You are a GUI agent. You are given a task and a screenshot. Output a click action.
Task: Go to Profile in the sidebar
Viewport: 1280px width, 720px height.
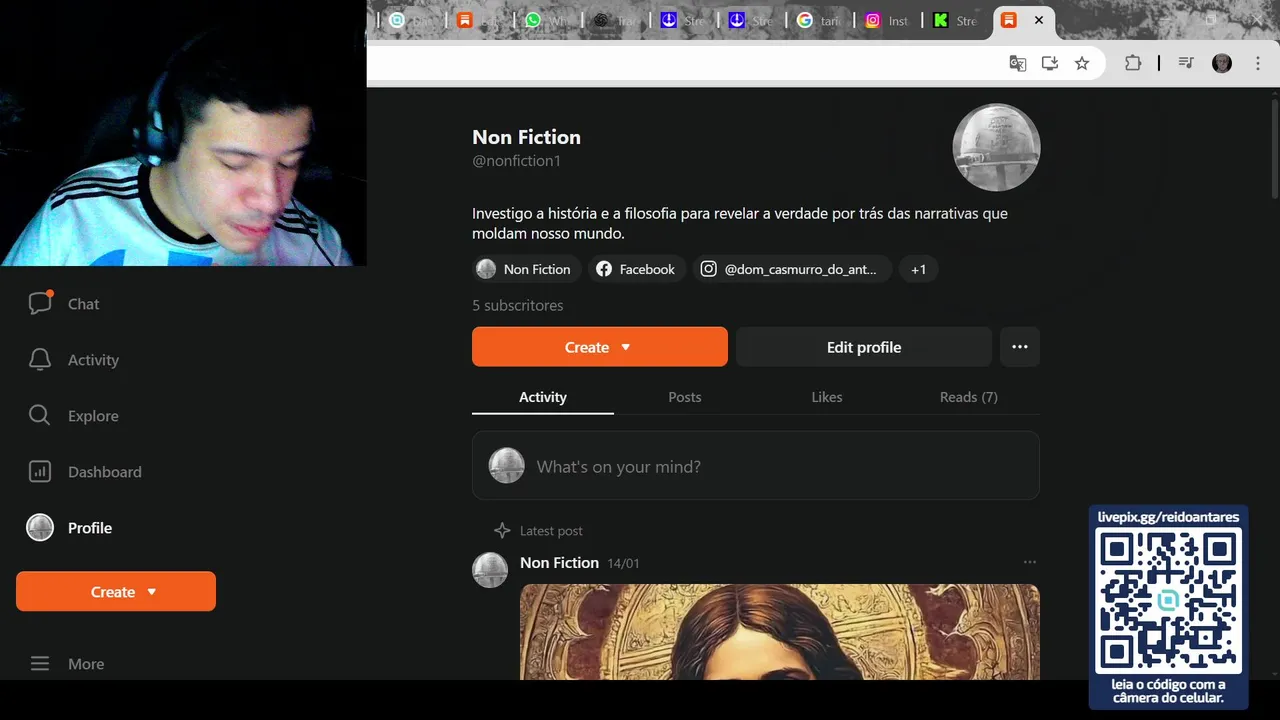(69, 528)
